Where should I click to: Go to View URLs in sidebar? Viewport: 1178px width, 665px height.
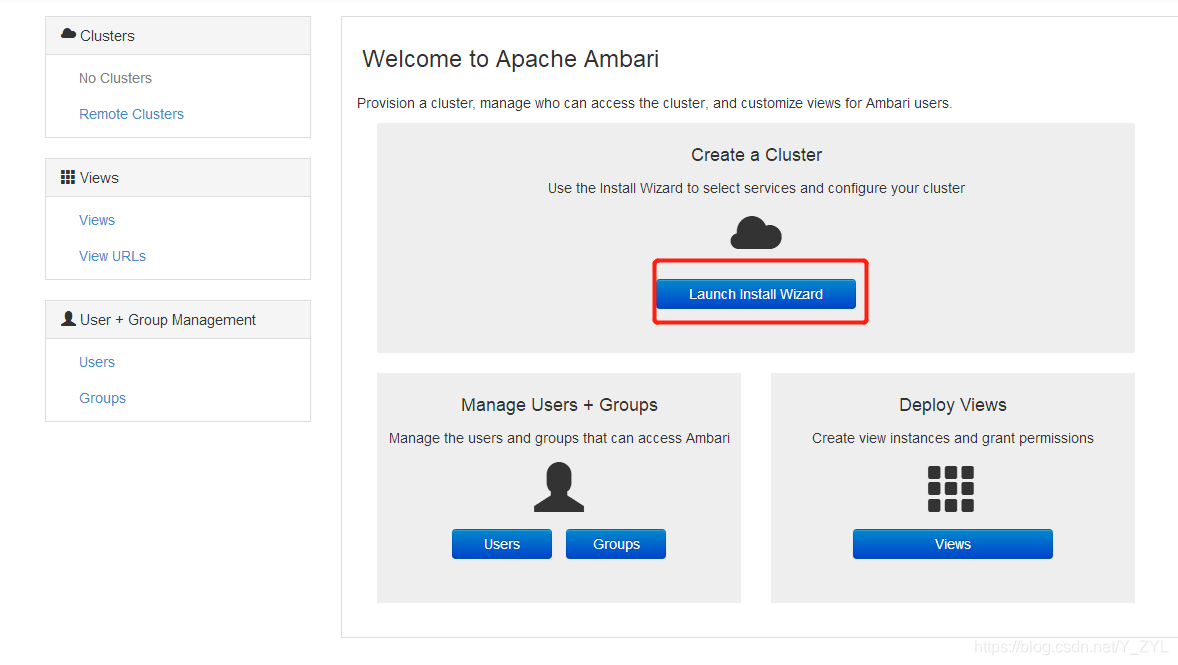(113, 256)
